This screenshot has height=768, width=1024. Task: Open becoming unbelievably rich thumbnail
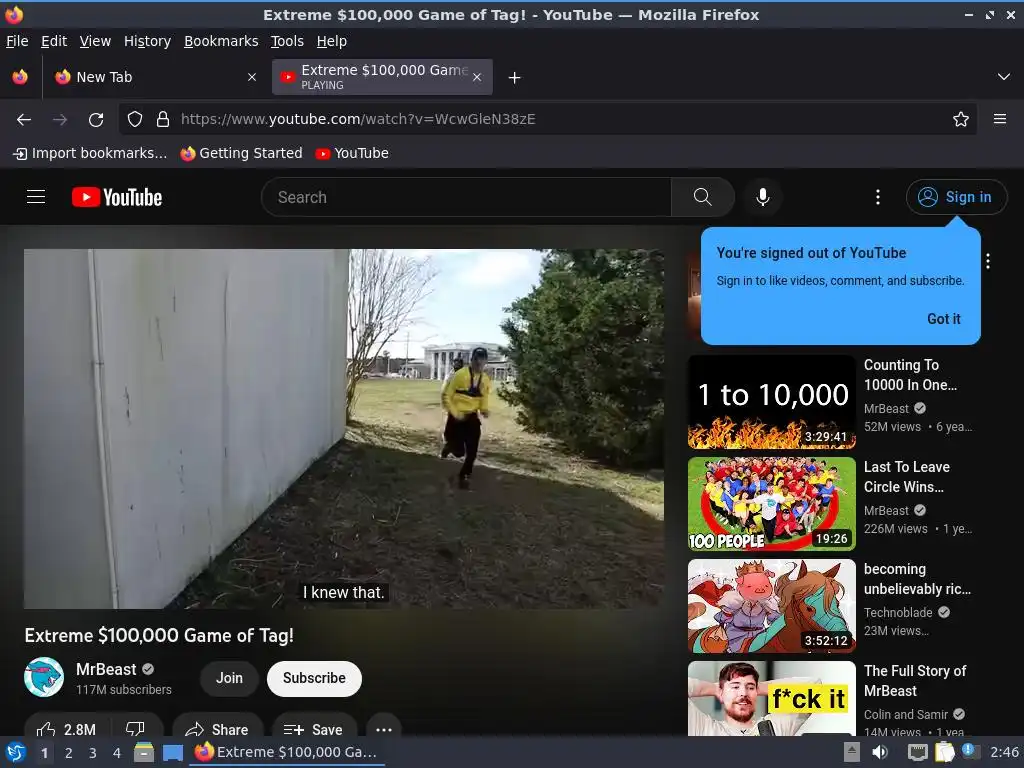pos(771,605)
